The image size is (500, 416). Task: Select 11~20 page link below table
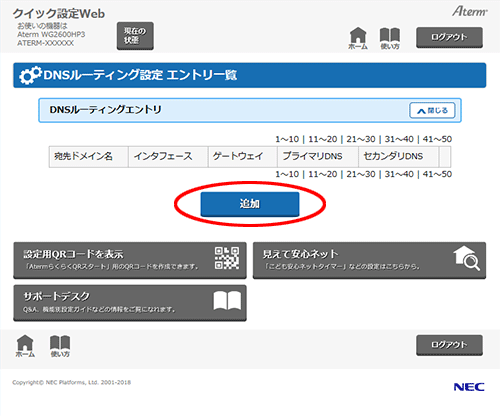(x=323, y=174)
